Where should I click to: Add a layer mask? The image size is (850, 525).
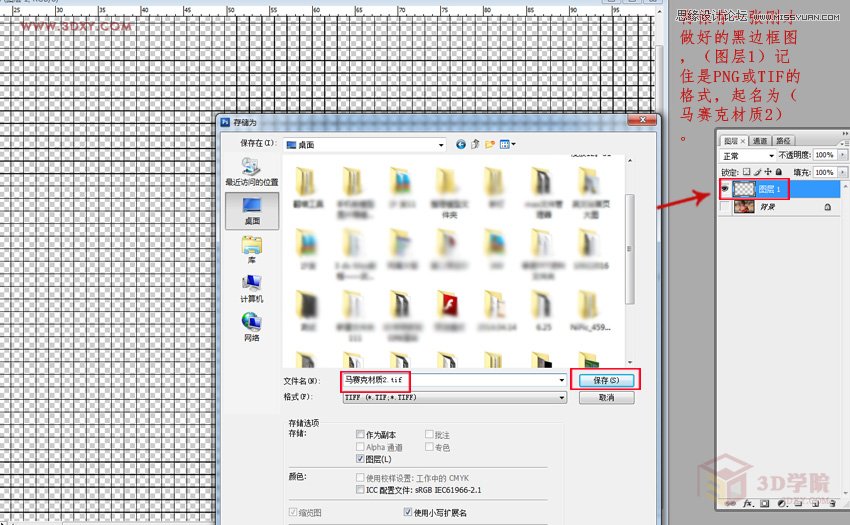click(x=764, y=503)
